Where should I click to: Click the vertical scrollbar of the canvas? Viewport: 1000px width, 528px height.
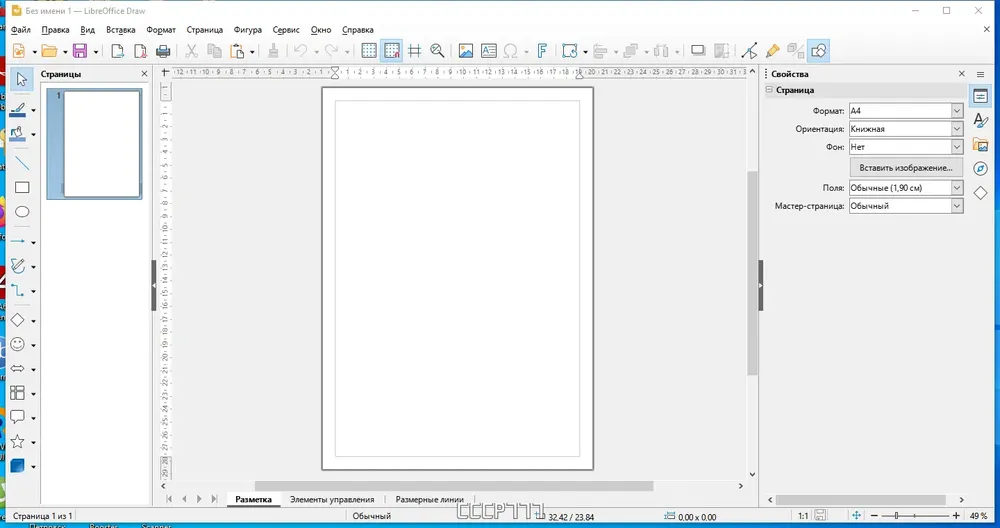pos(753,273)
